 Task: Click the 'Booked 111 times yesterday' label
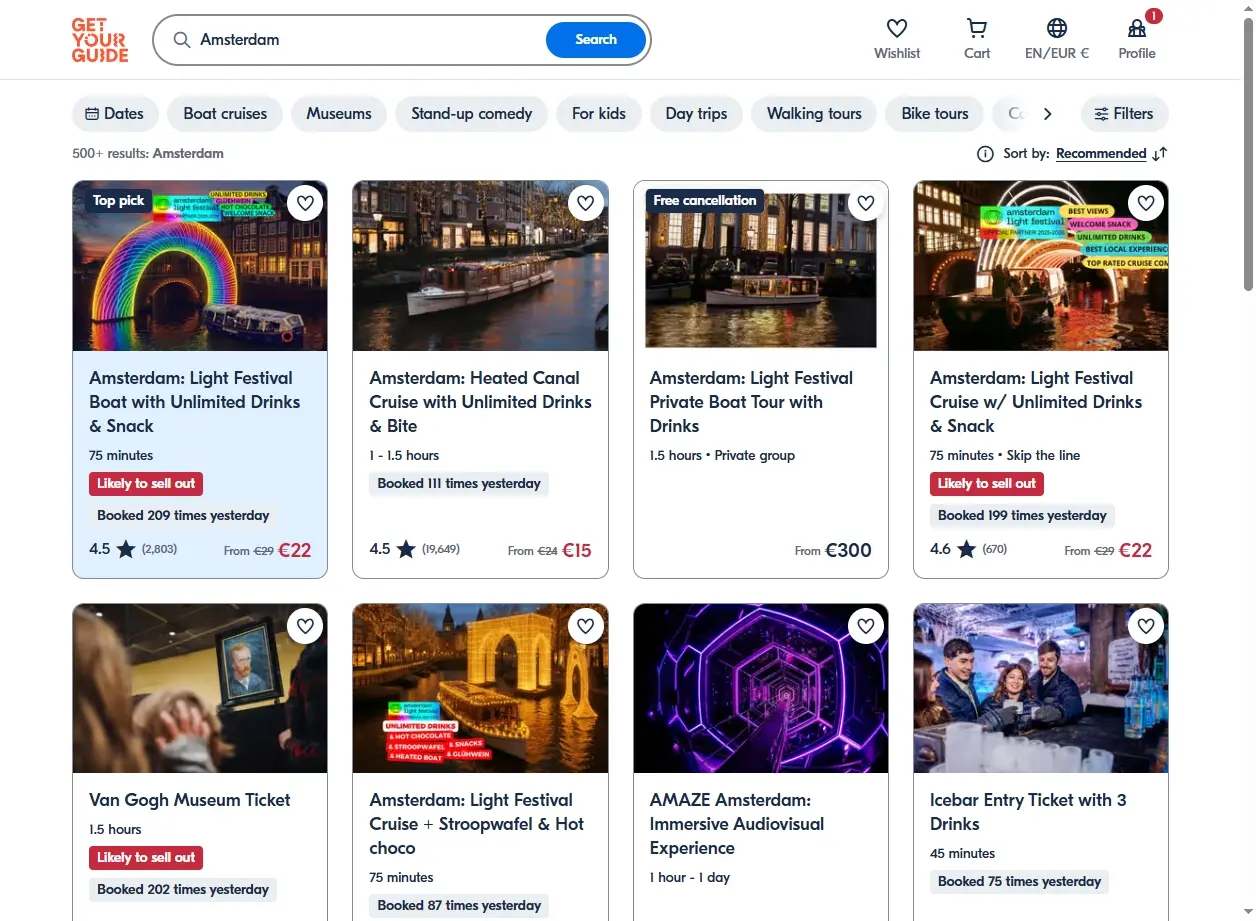(459, 484)
